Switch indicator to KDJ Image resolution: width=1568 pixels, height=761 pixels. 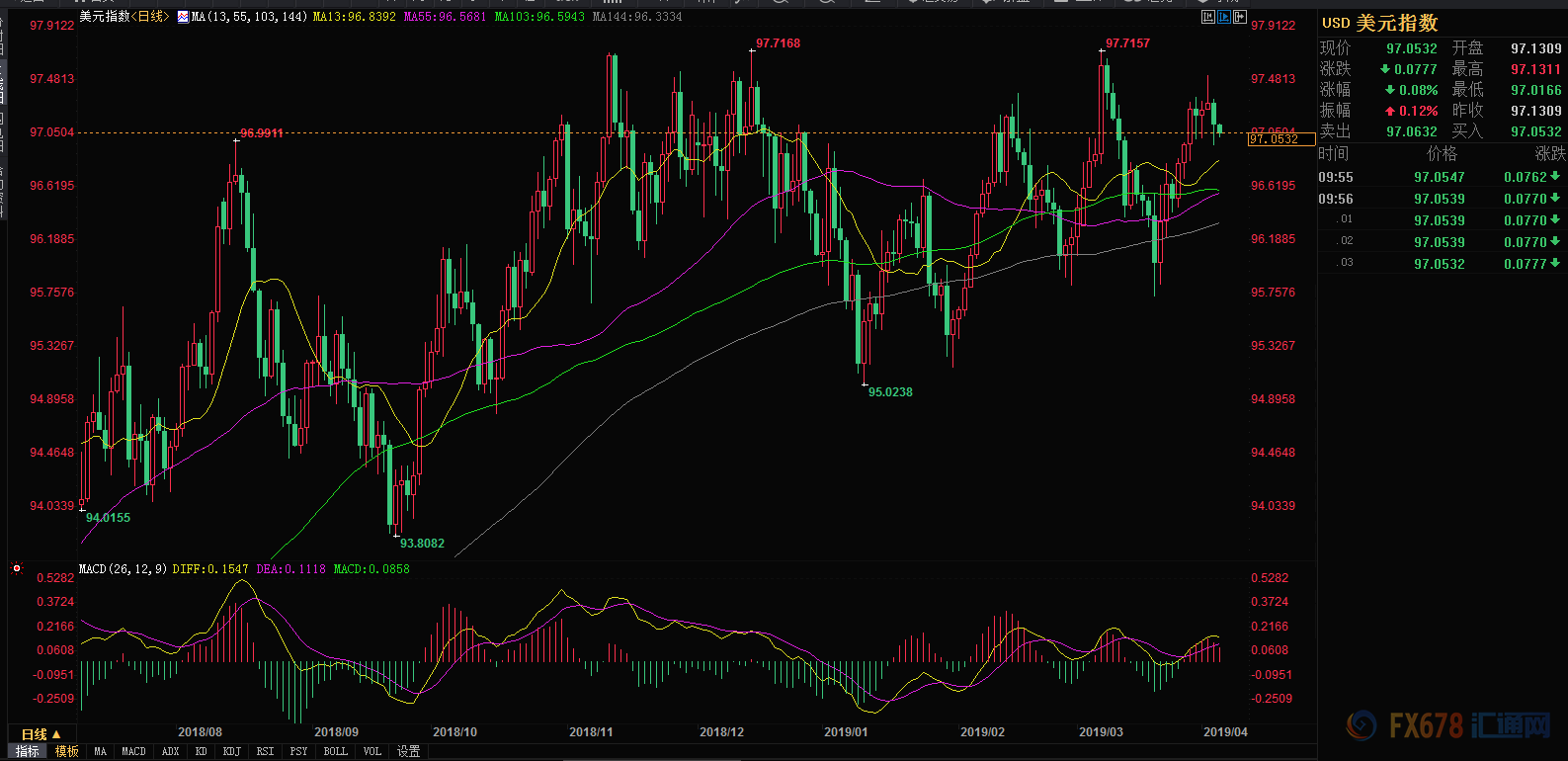coord(231,751)
